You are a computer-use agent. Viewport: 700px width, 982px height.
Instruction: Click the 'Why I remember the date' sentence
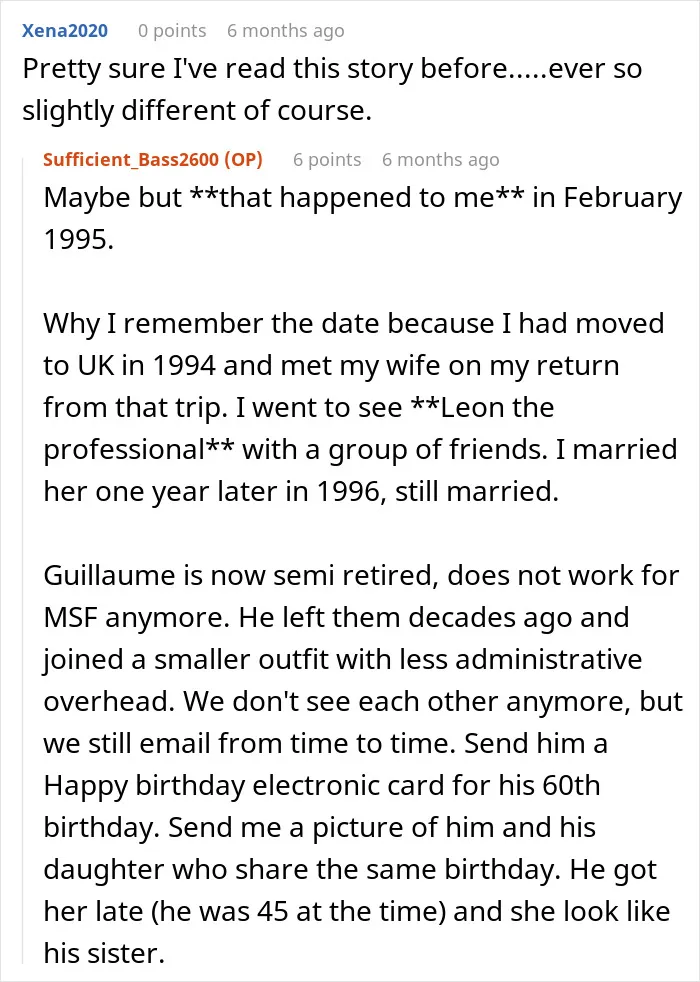pyautogui.click(x=211, y=324)
